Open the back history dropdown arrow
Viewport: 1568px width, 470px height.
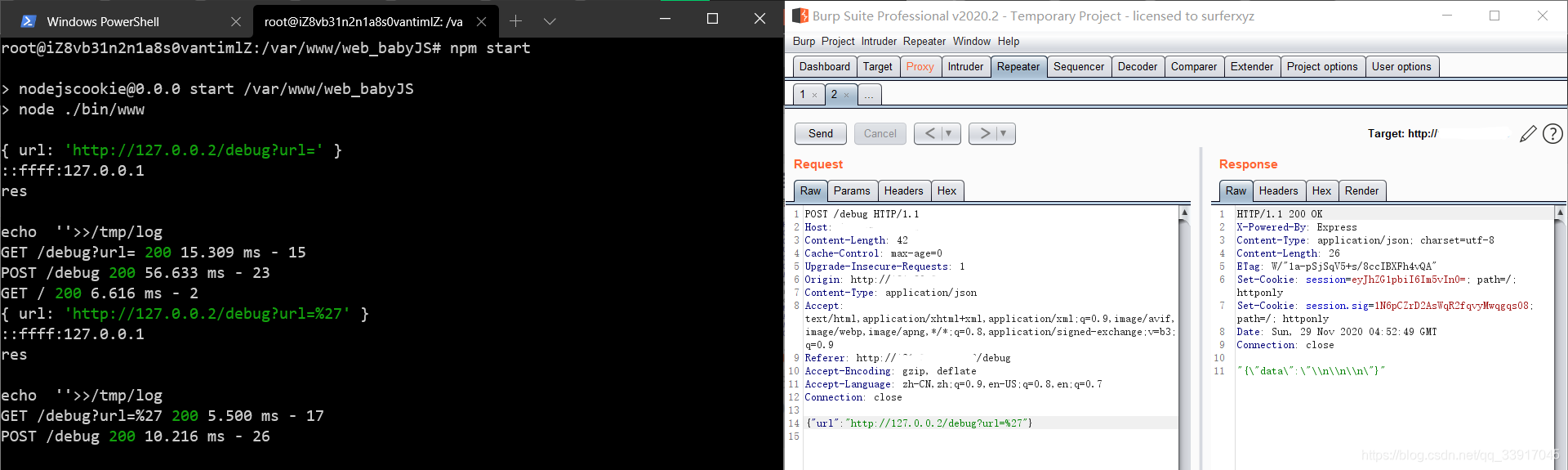tap(949, 133)
